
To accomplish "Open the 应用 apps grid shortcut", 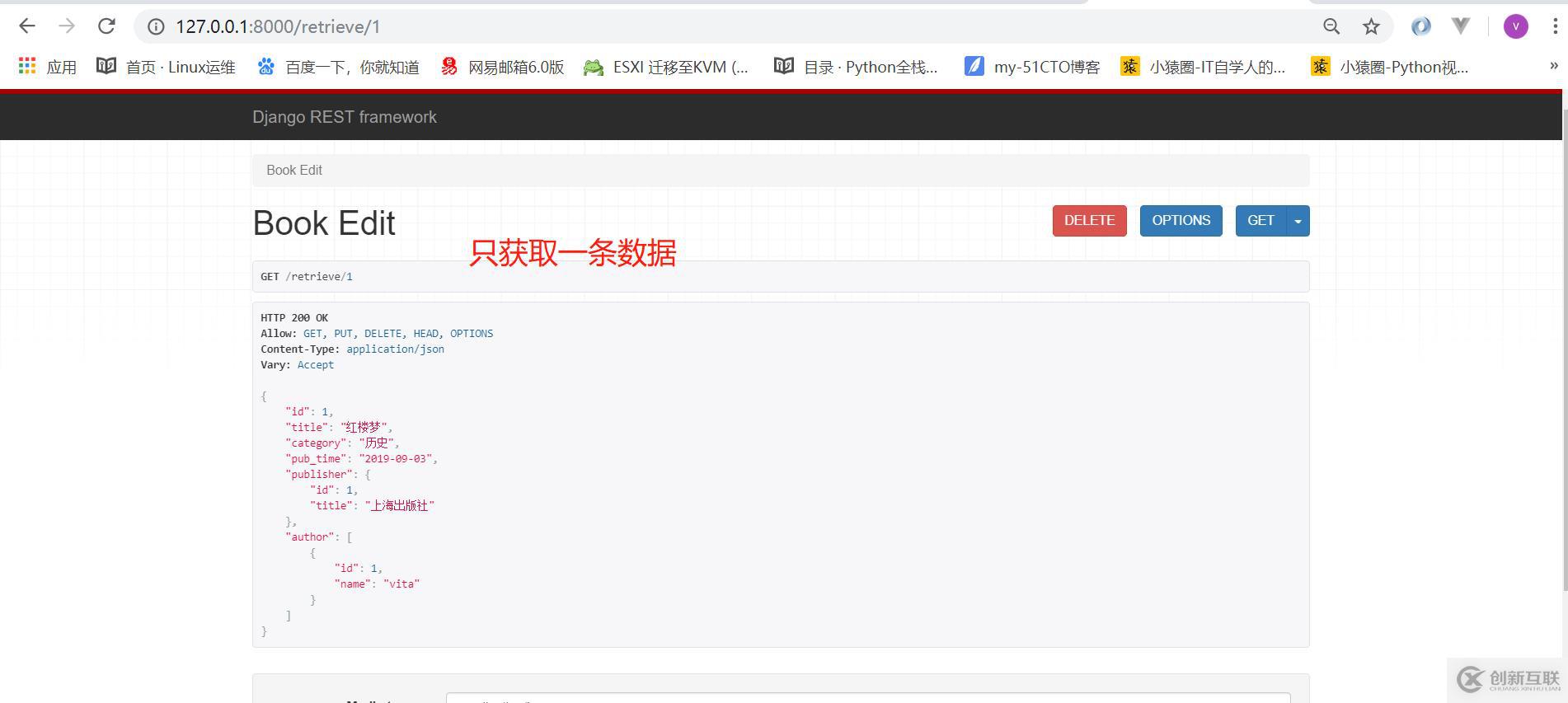I will click(x=47, y=67).
